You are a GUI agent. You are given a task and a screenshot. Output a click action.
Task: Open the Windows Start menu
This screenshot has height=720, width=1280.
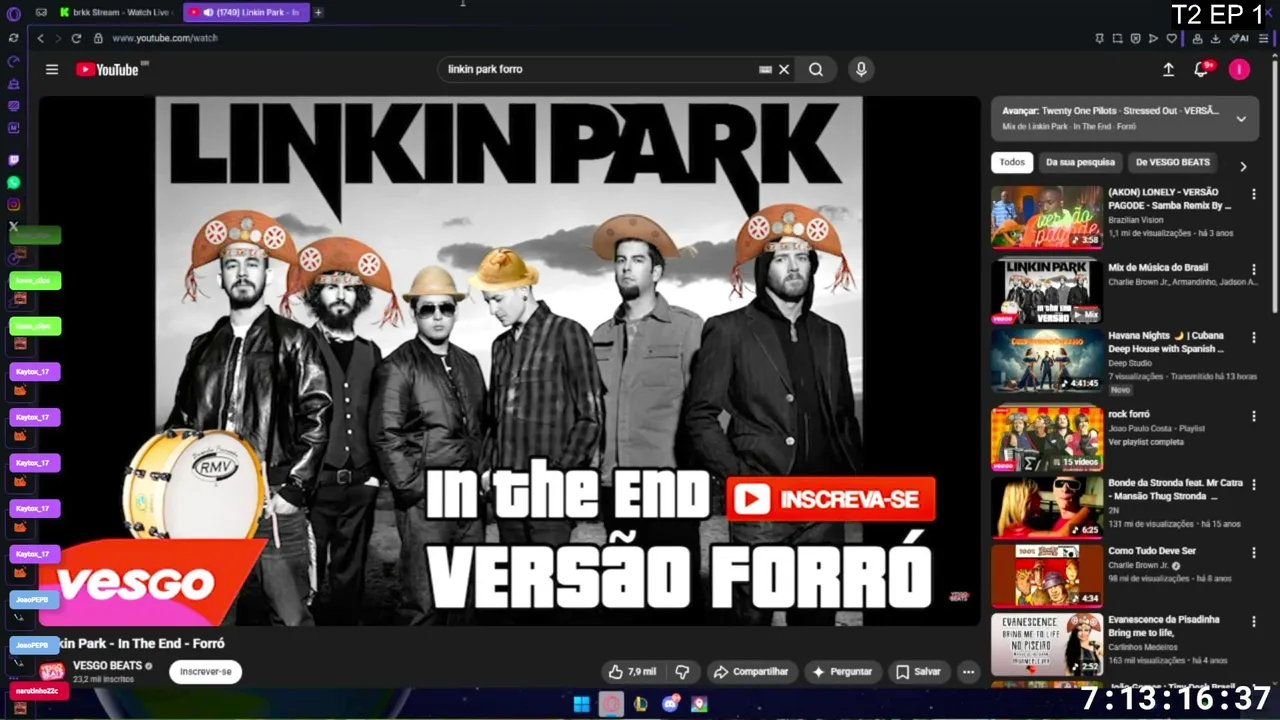coord(581,704)
